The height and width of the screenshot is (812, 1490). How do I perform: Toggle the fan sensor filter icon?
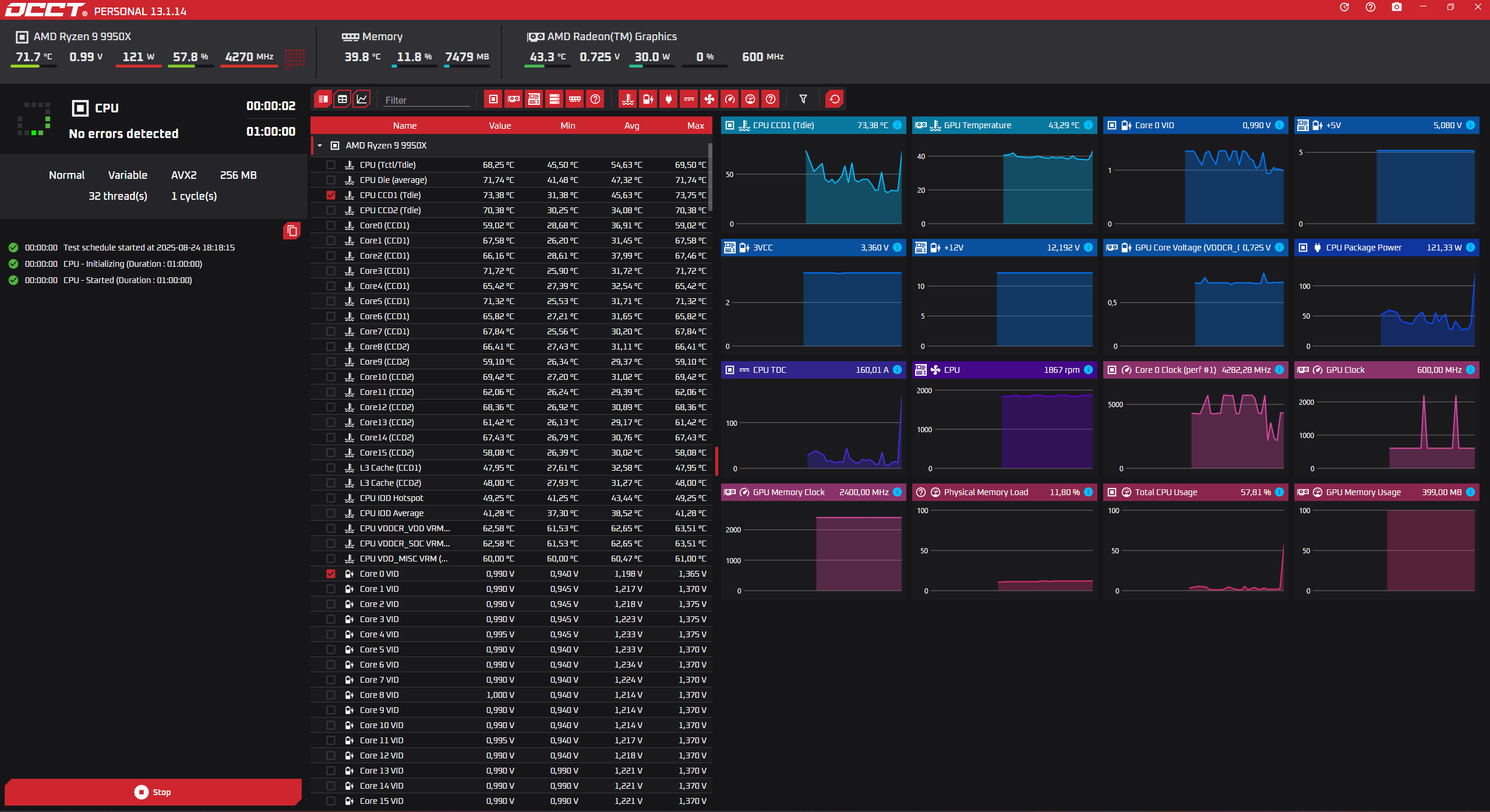click(x=709, y=100)
